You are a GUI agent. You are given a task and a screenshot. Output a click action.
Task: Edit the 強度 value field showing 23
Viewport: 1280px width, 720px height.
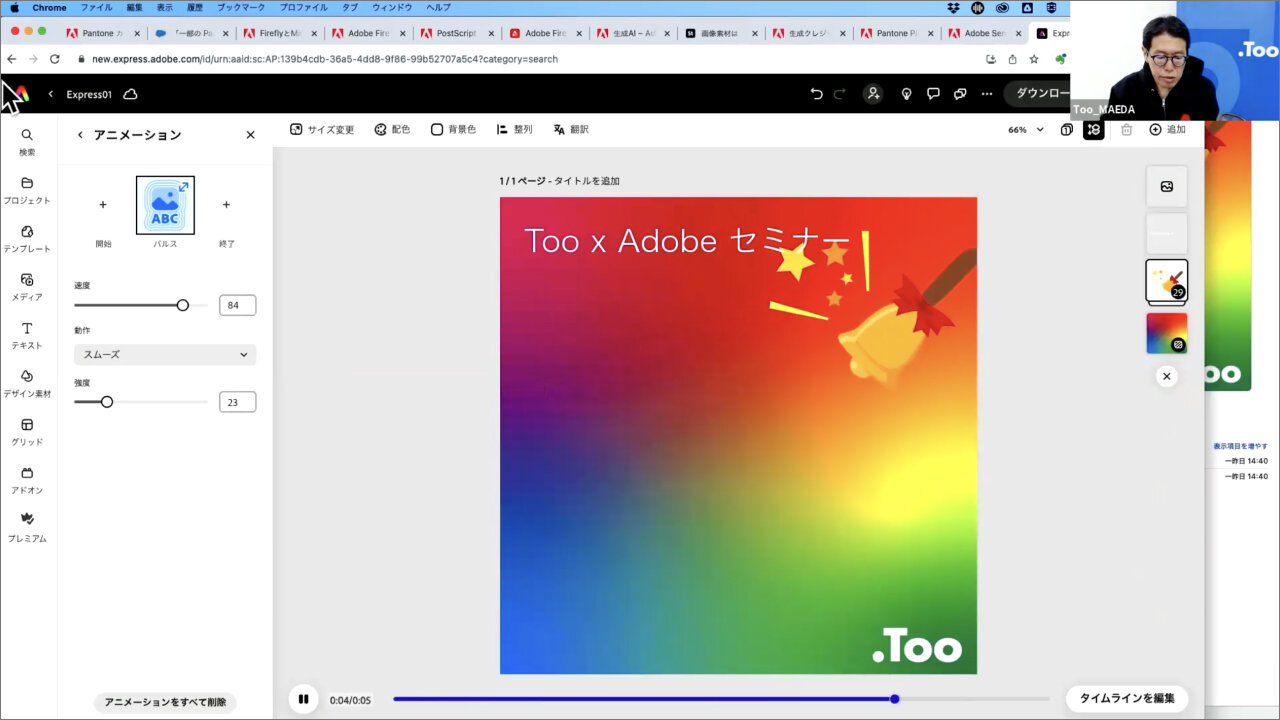(237, 402)
